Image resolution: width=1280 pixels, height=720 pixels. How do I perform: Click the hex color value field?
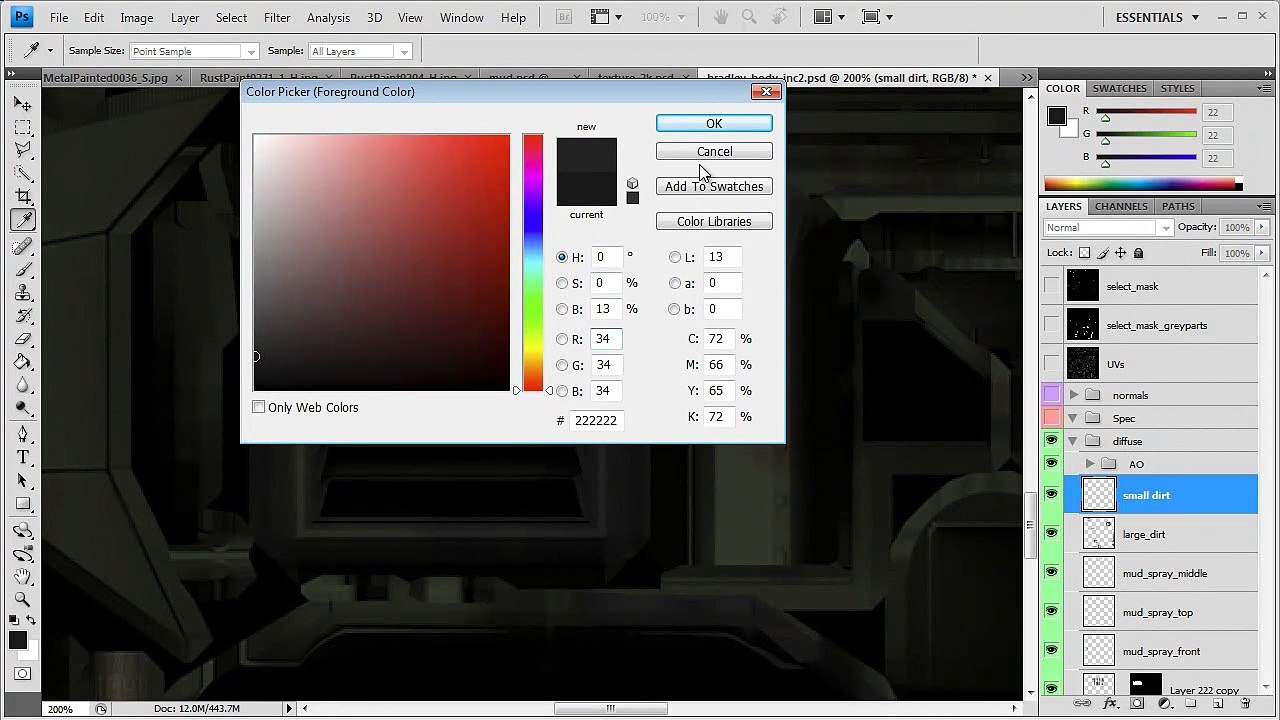[x=596, y=420]
